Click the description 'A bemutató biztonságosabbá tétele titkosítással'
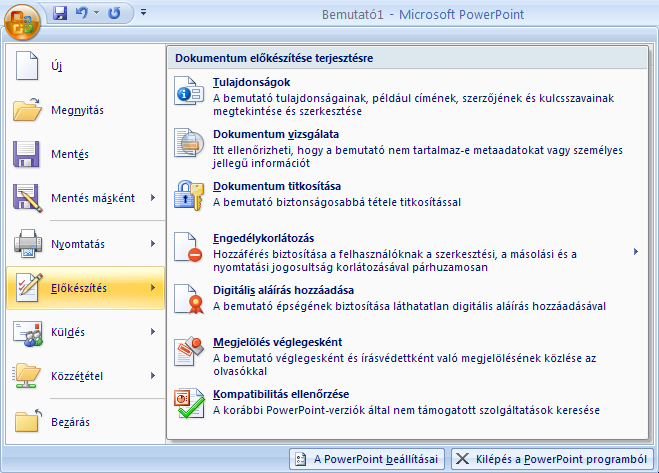 point(337,202)
